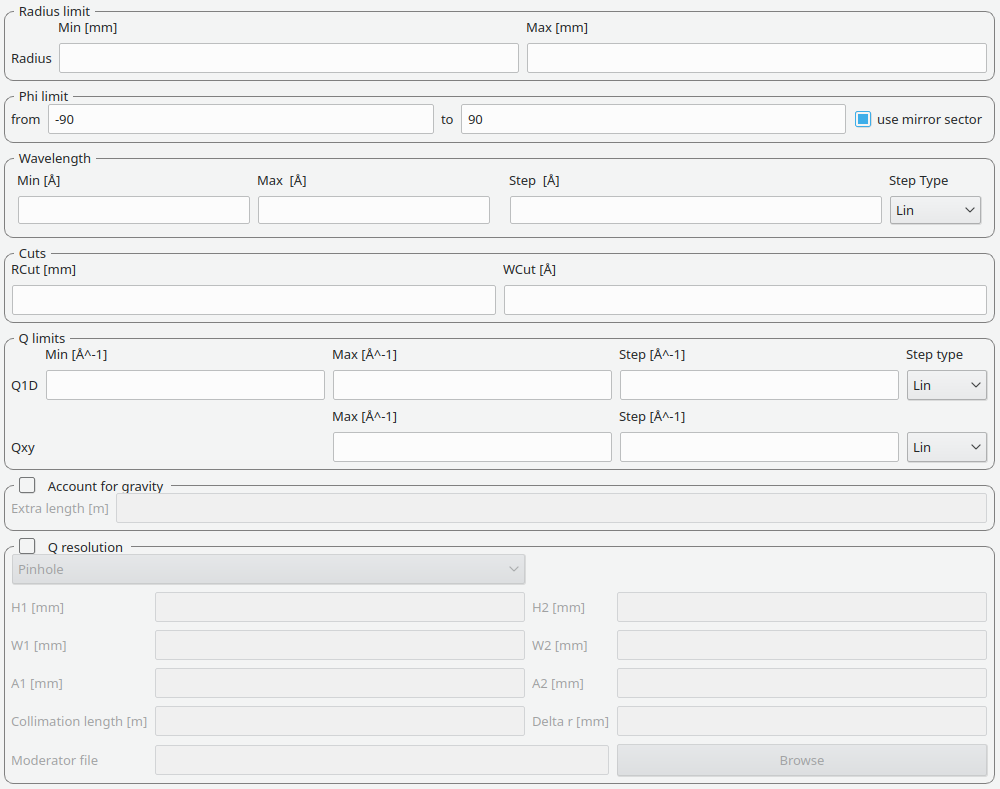
Task: Click the Q1D Min input field
Action: point(185,385)
